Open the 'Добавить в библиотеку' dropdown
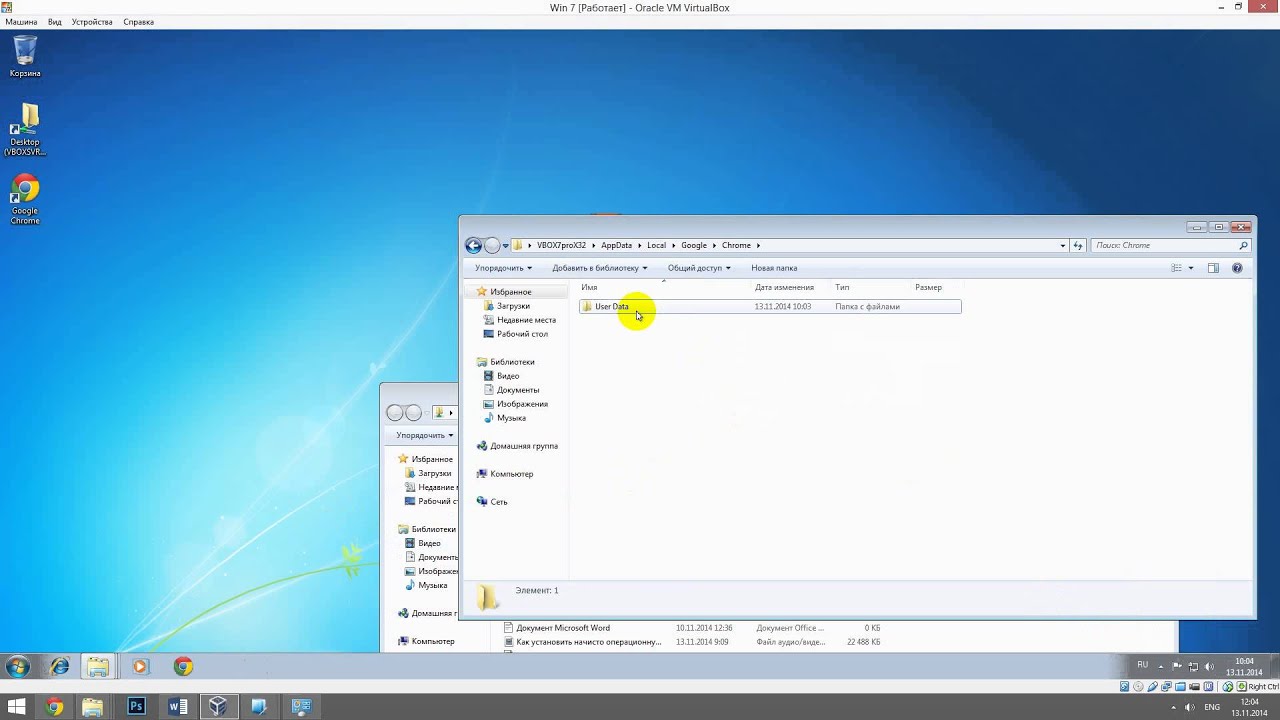Image resolution: width=1280 pixels, height=720 pixels. [599, 268]
